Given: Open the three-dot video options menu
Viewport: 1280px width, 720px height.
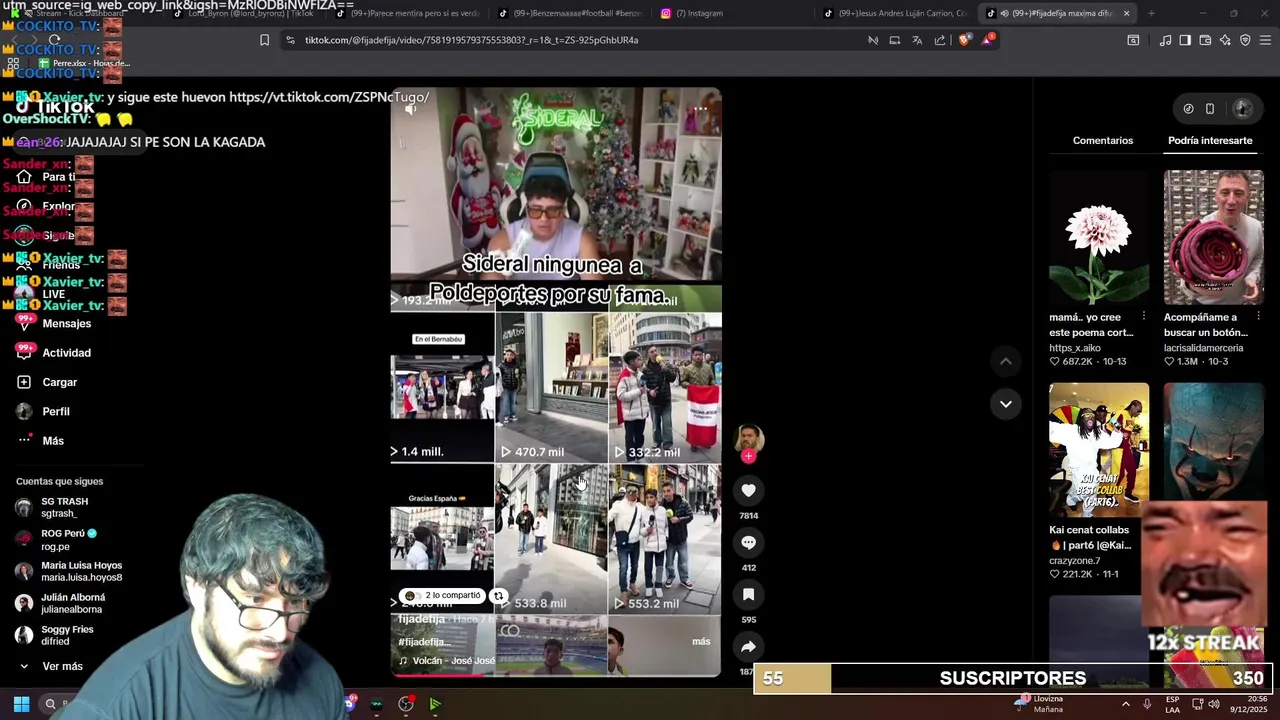Looking at the screenshot, I should point(700,109).
